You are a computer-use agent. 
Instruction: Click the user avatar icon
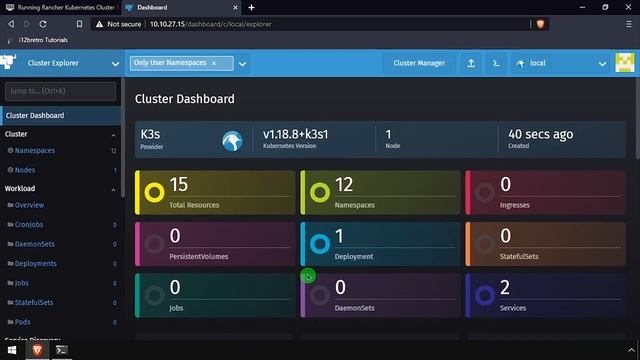624,63
